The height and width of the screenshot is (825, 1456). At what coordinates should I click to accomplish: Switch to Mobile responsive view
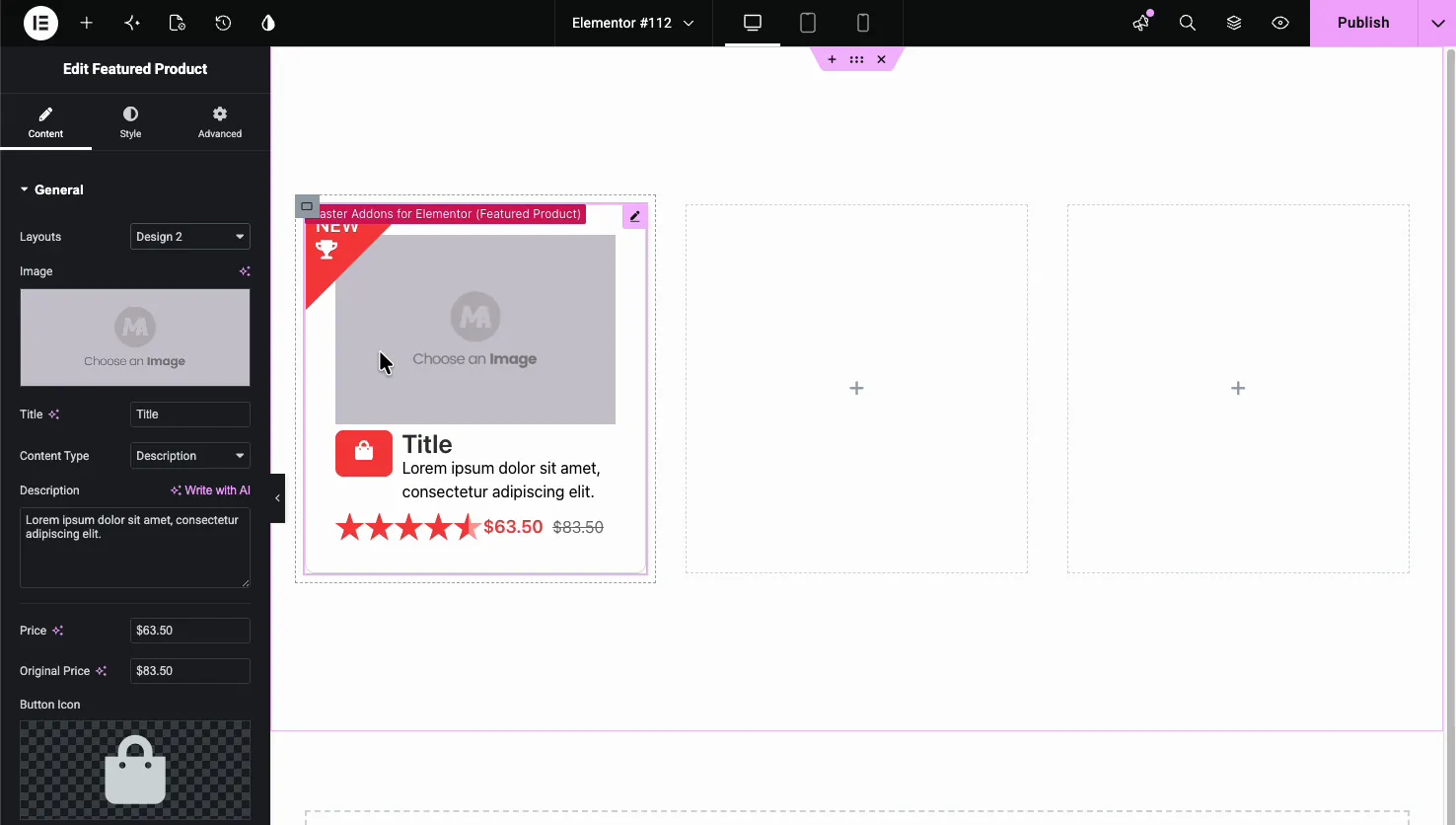(x=863, y=23)
